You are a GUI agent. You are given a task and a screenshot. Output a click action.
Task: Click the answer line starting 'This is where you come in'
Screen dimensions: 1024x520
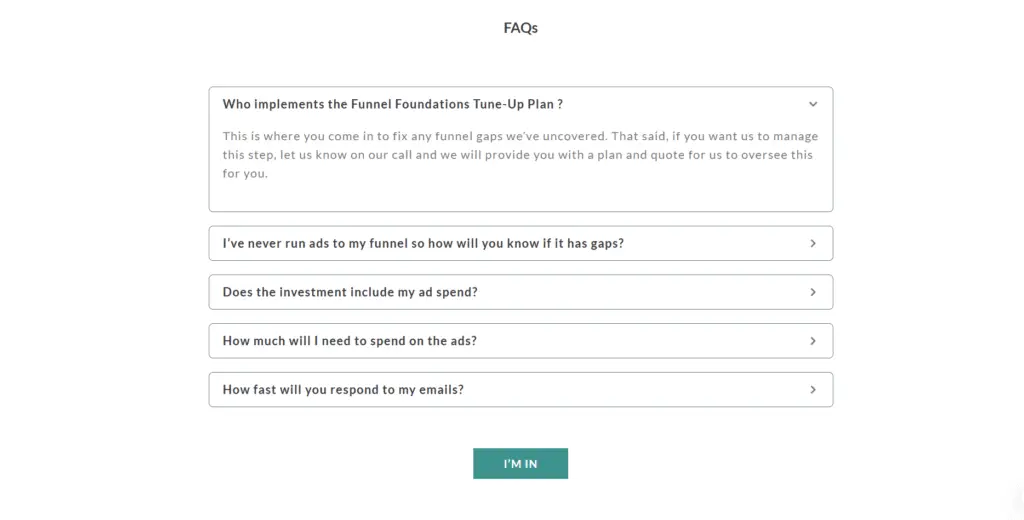[x=520, y=136]
